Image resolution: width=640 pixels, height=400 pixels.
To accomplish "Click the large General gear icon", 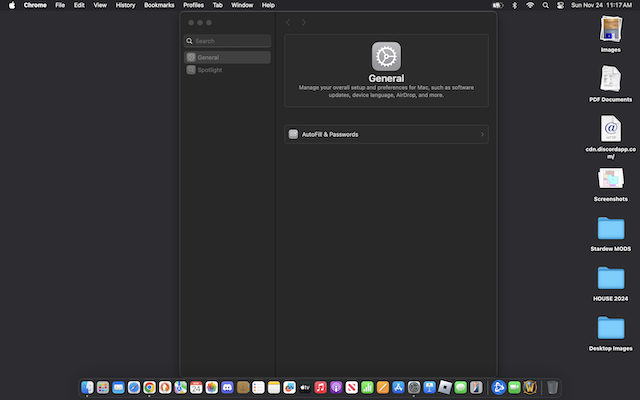I will point(386,56).
